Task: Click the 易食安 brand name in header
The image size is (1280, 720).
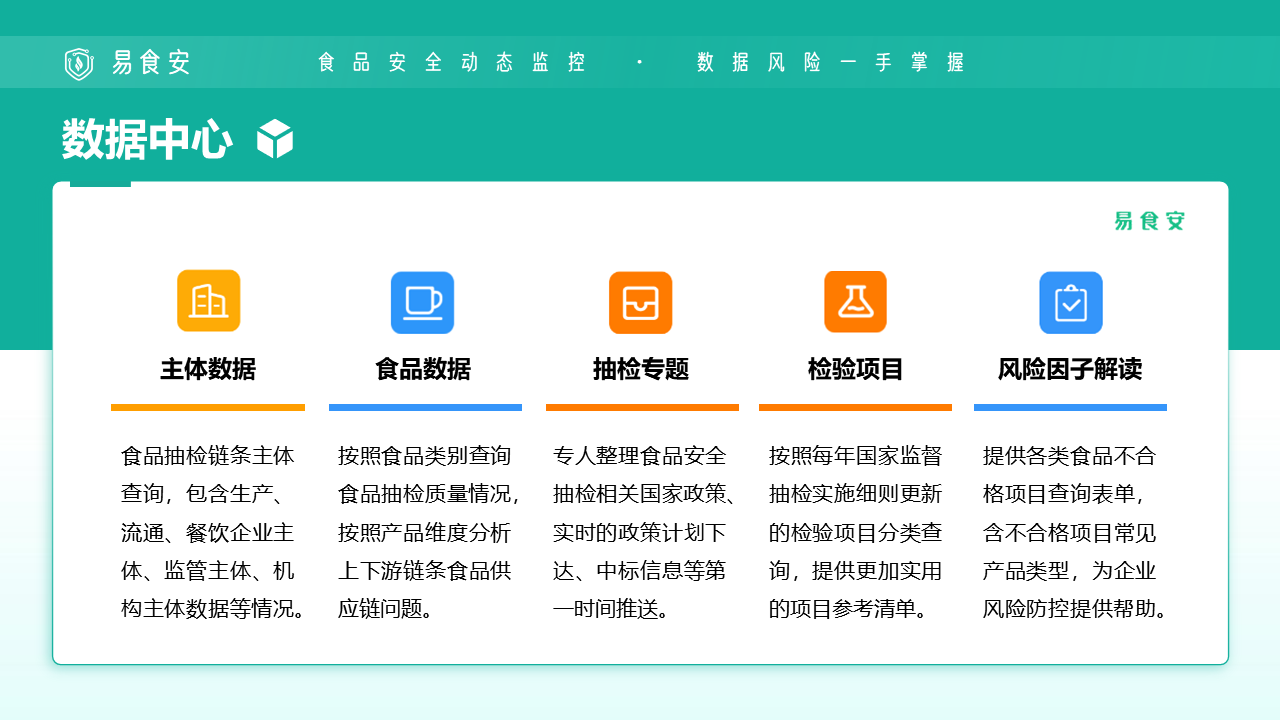Action: point(151,63)
